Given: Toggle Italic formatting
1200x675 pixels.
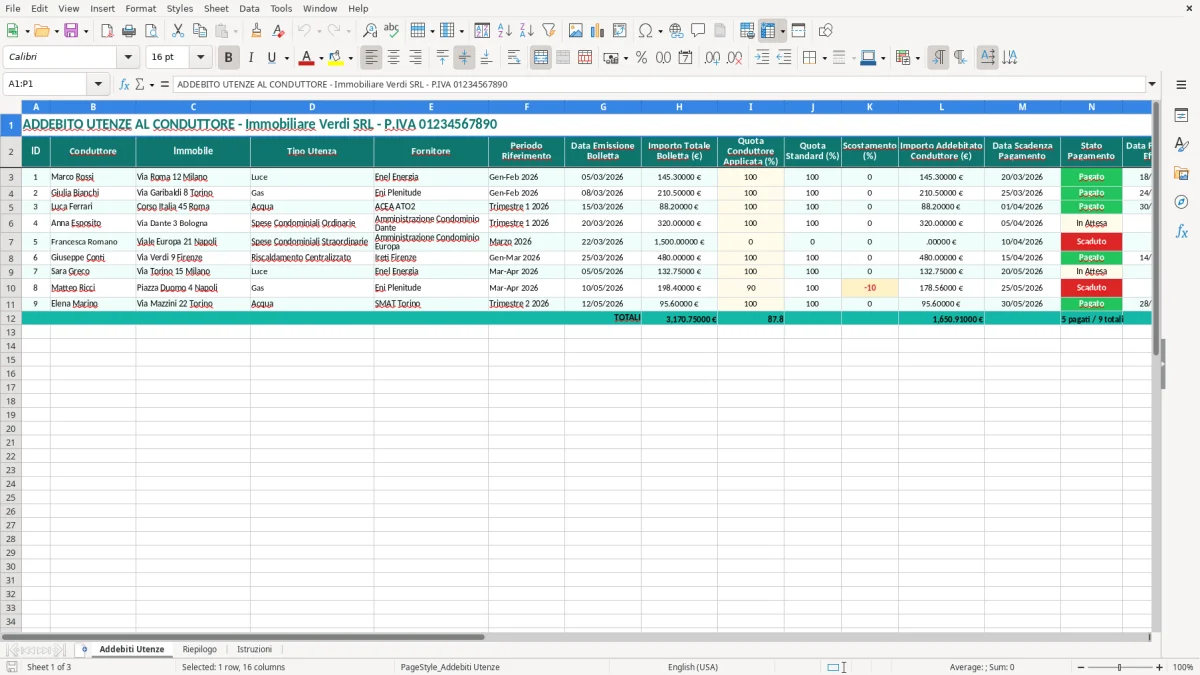Looking at the screenshot, I should [x=250, y=58].
